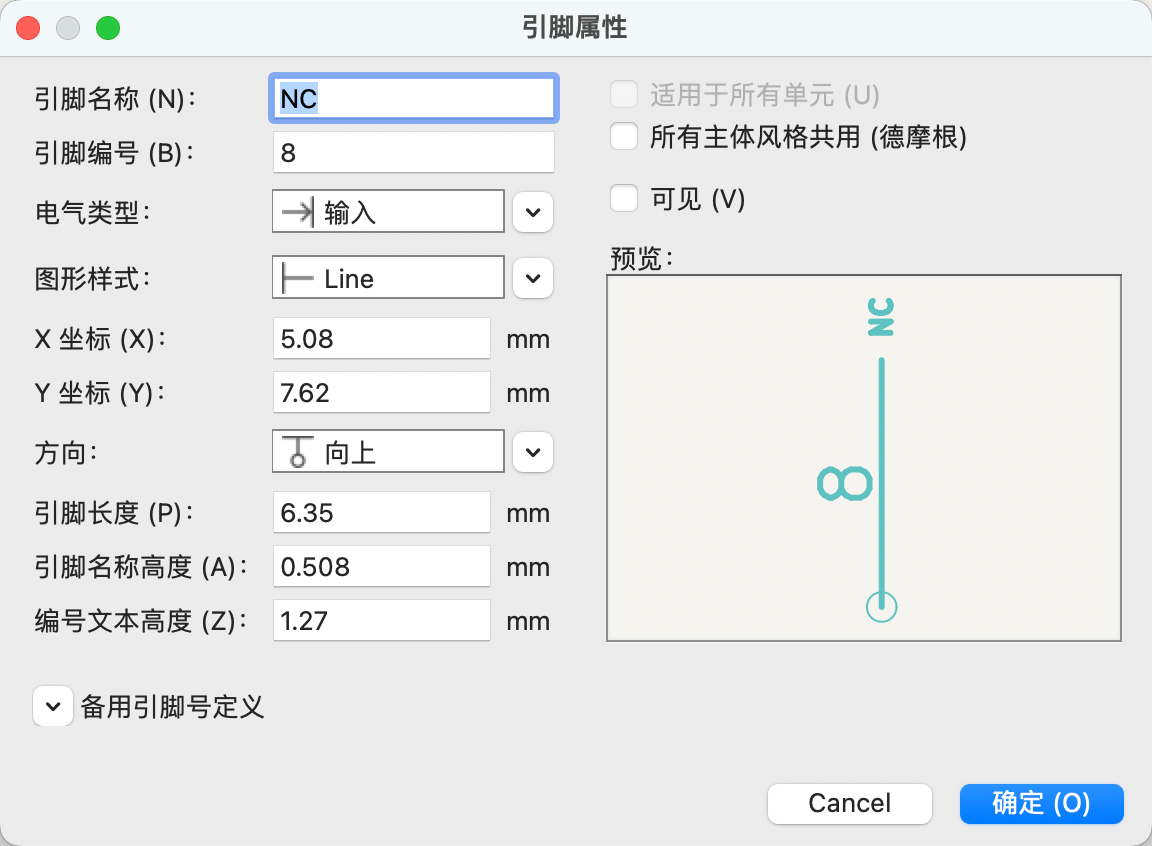Viewport: 1152px width, 846px height.
Task: Click the pin preview drawing area
Action: pos(863,458)
